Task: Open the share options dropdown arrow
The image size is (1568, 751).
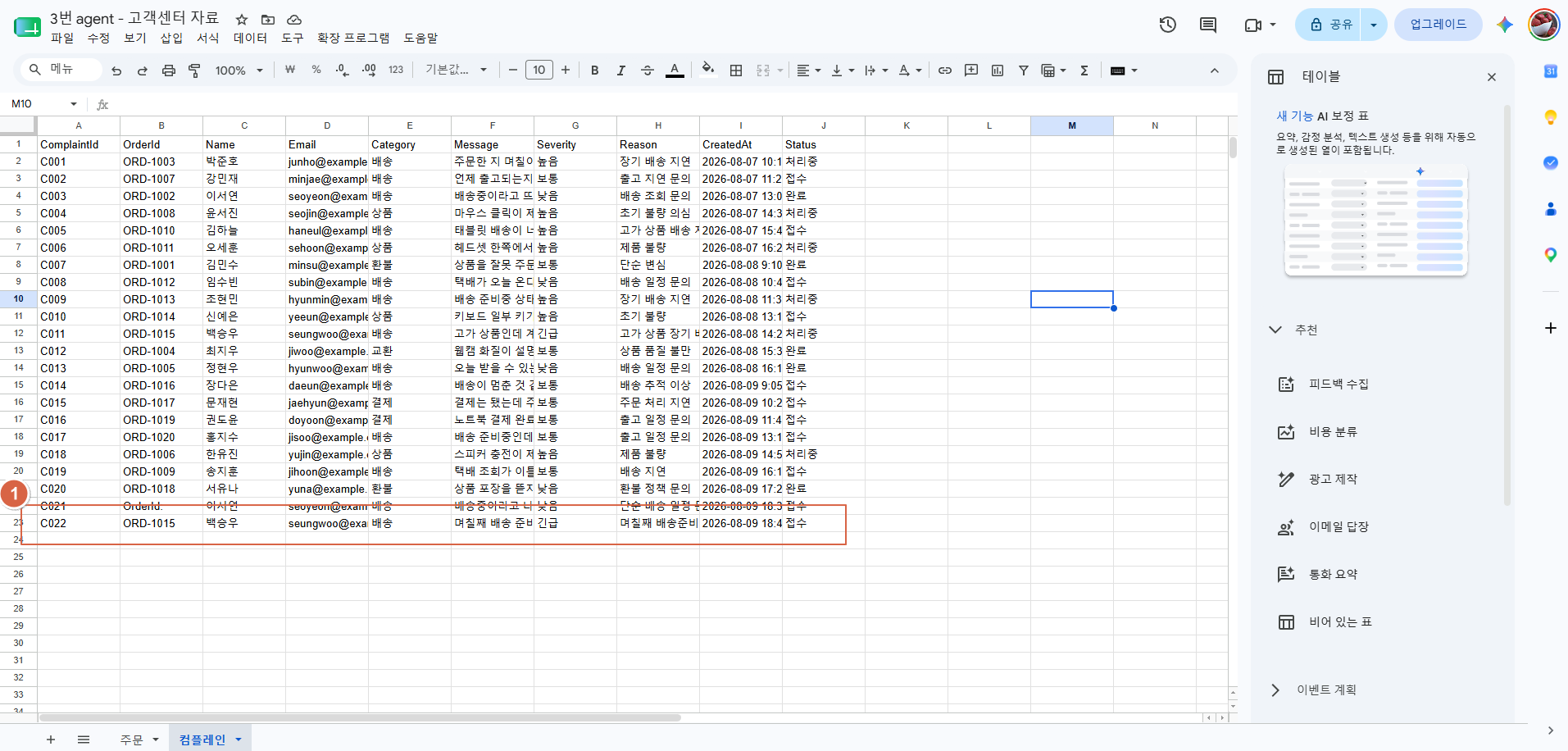Action: pos(1374,25)
